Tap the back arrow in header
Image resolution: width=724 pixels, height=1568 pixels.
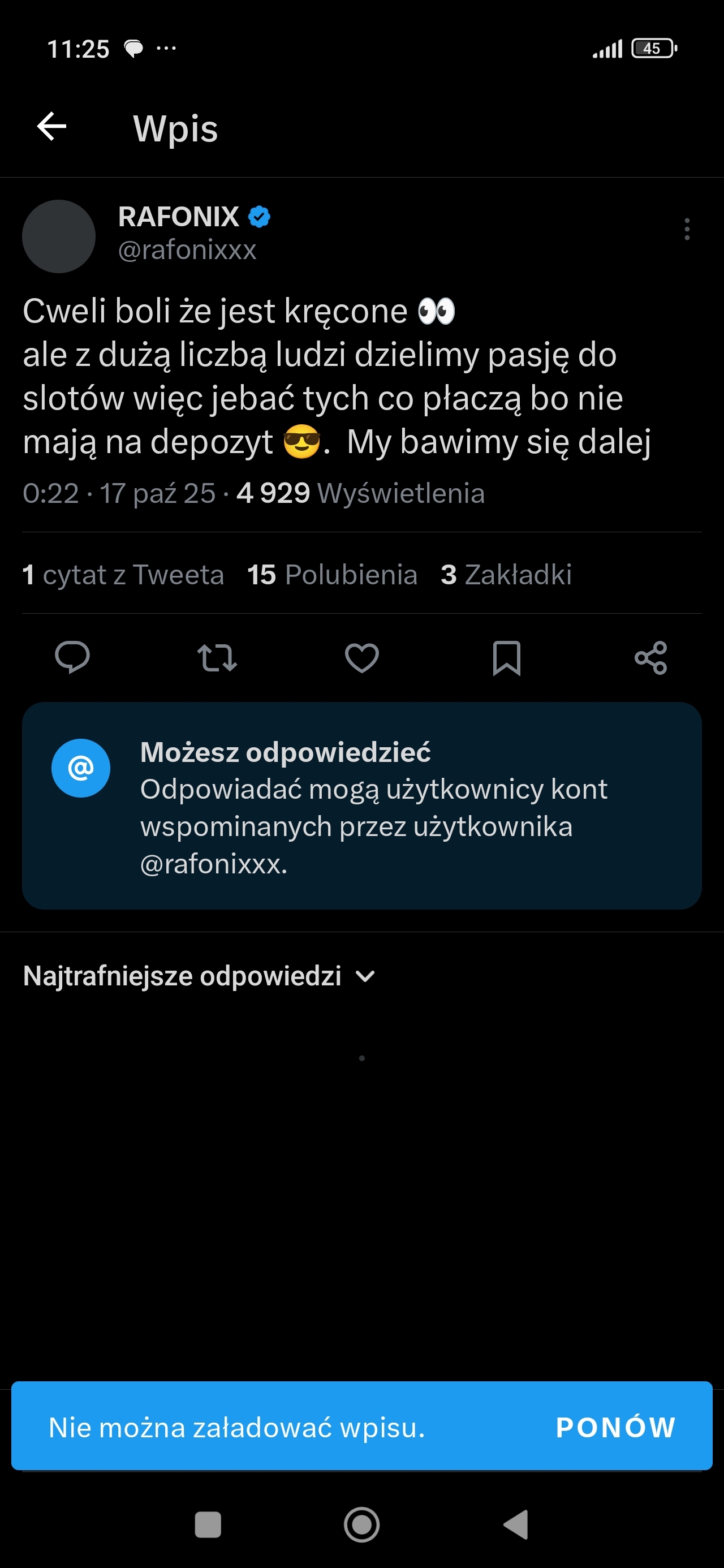[52, 127]
